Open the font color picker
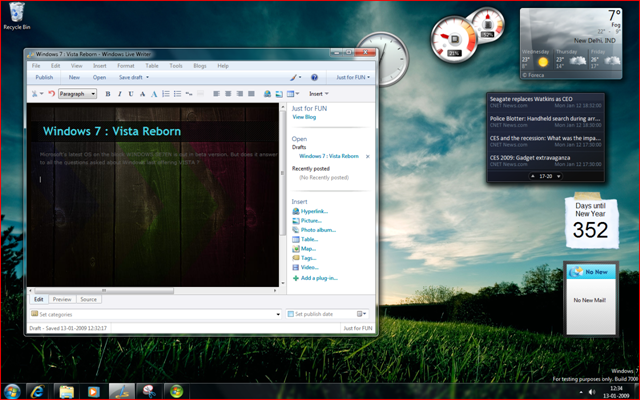 tap(154, 94)
